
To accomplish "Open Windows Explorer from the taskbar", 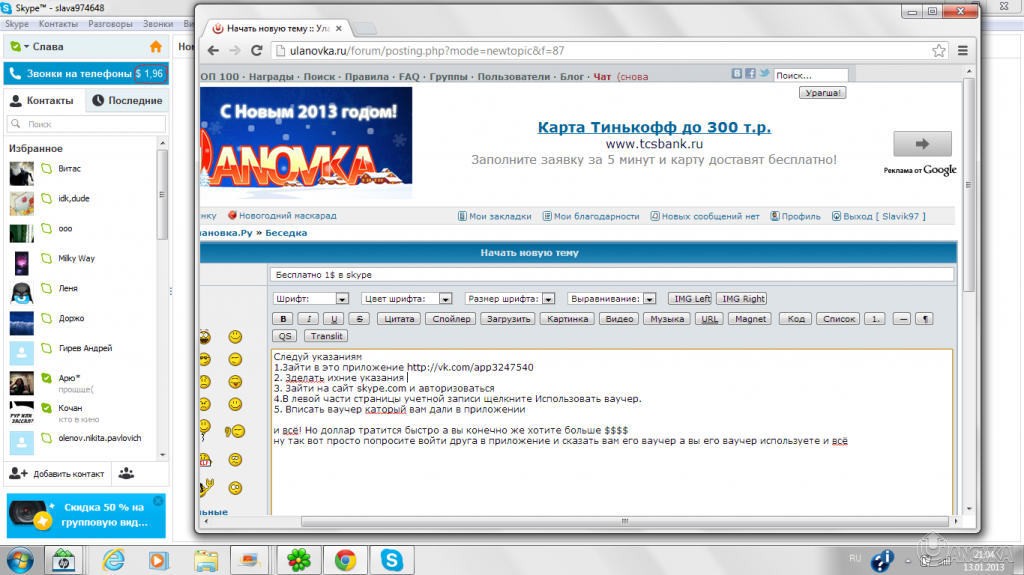I will [x=206, y=560].
